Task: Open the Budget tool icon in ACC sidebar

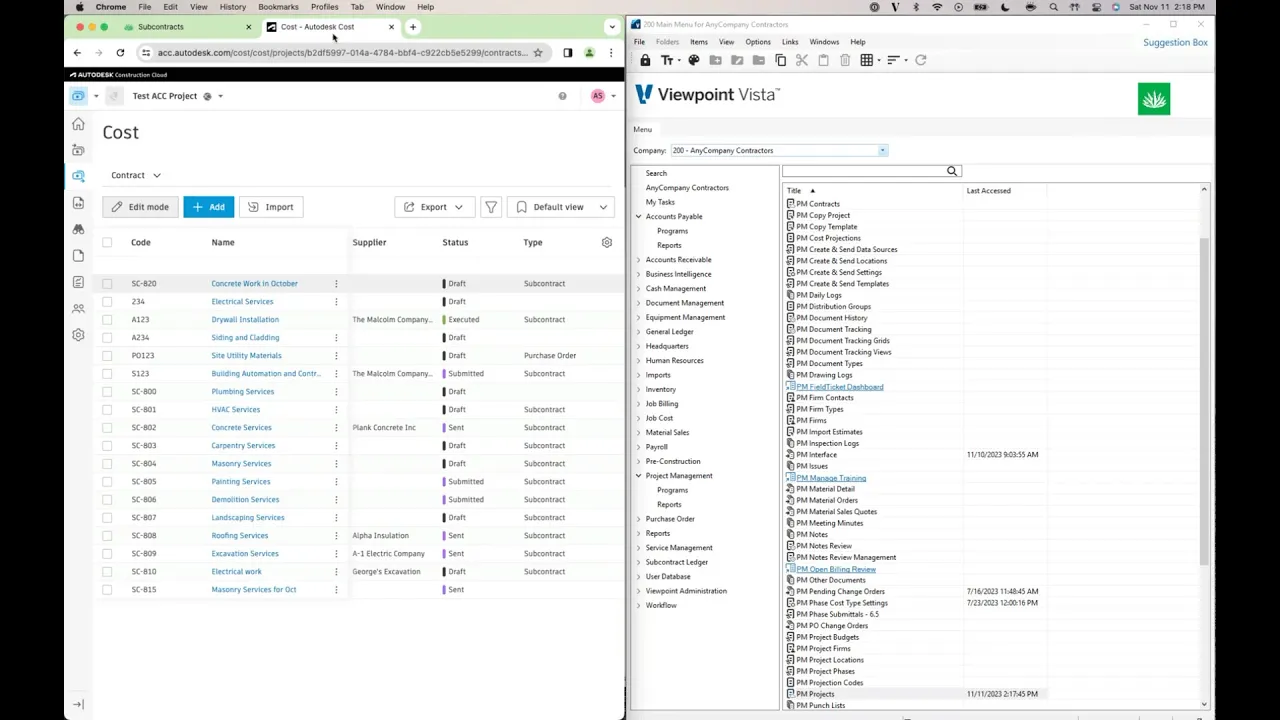Action: pyautogui.click(x=78, y=150)
